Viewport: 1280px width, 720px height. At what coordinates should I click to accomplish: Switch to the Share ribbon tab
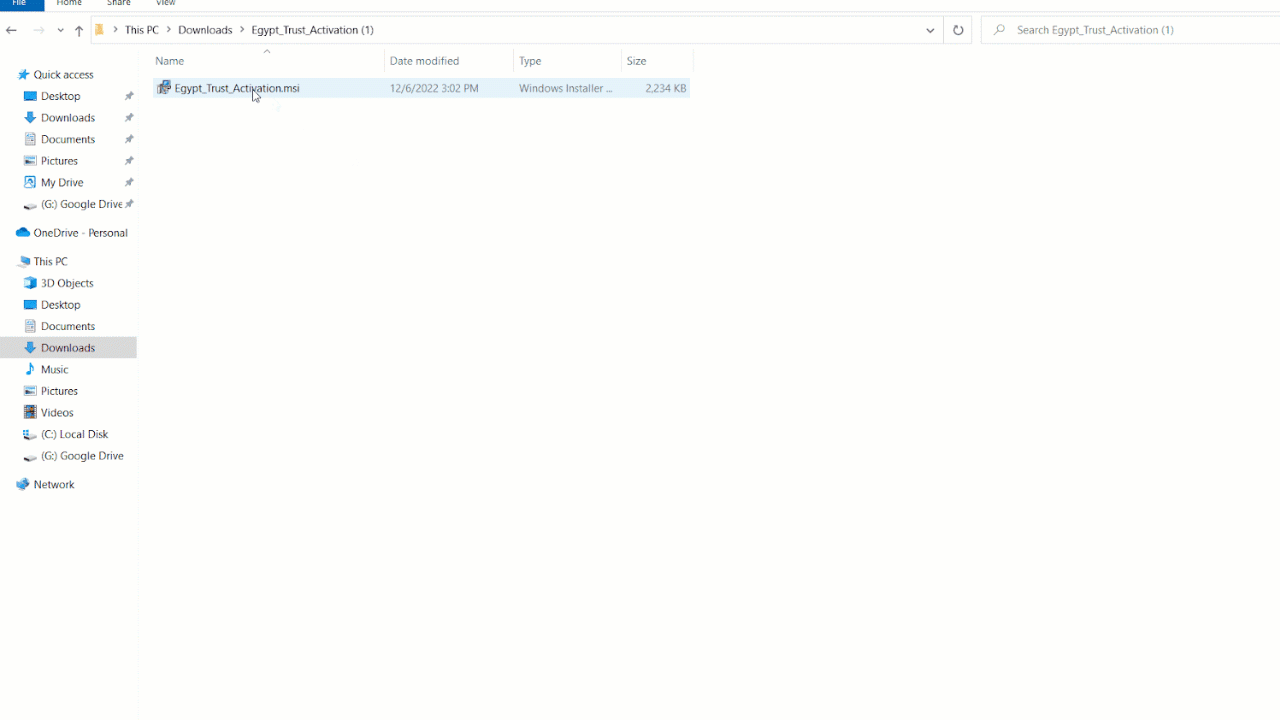coord(119,4)
